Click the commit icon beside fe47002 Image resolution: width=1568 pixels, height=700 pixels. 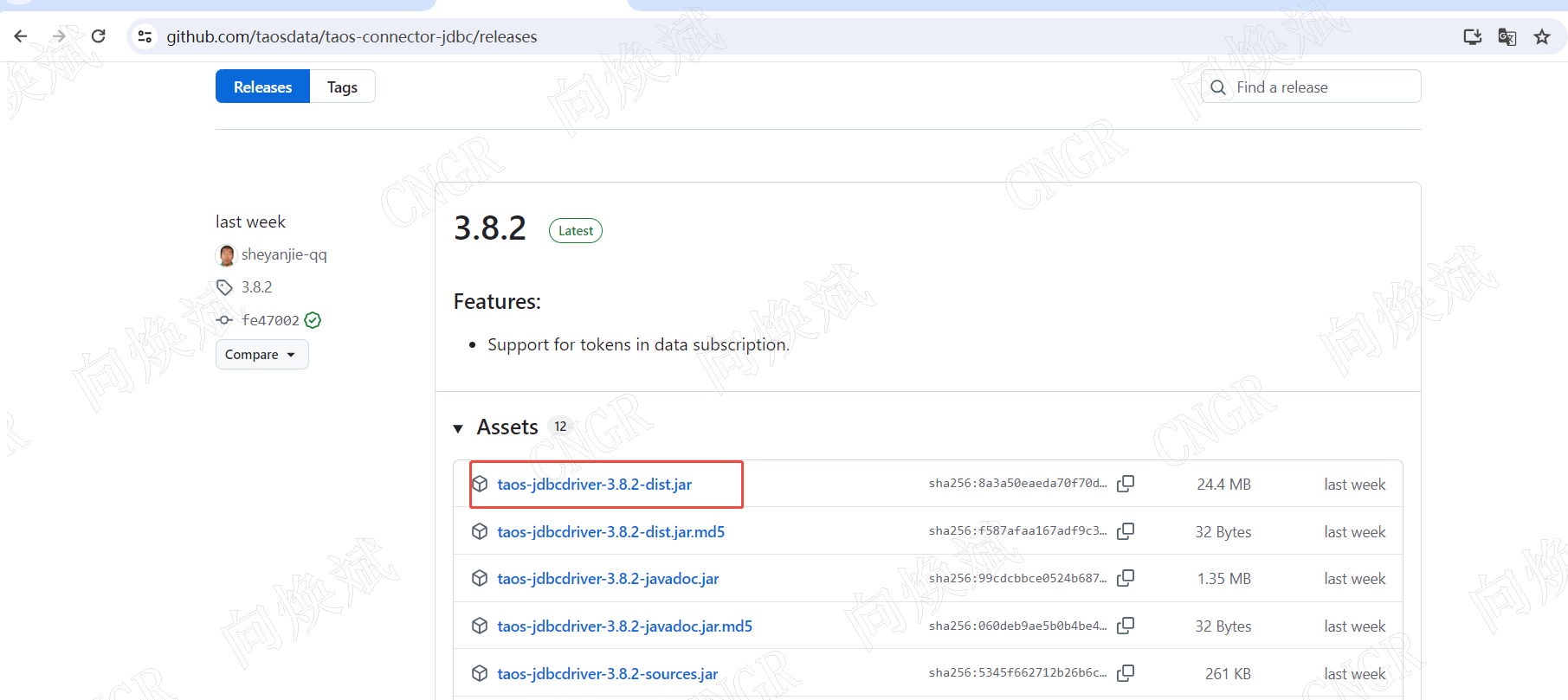pos(224,320)
